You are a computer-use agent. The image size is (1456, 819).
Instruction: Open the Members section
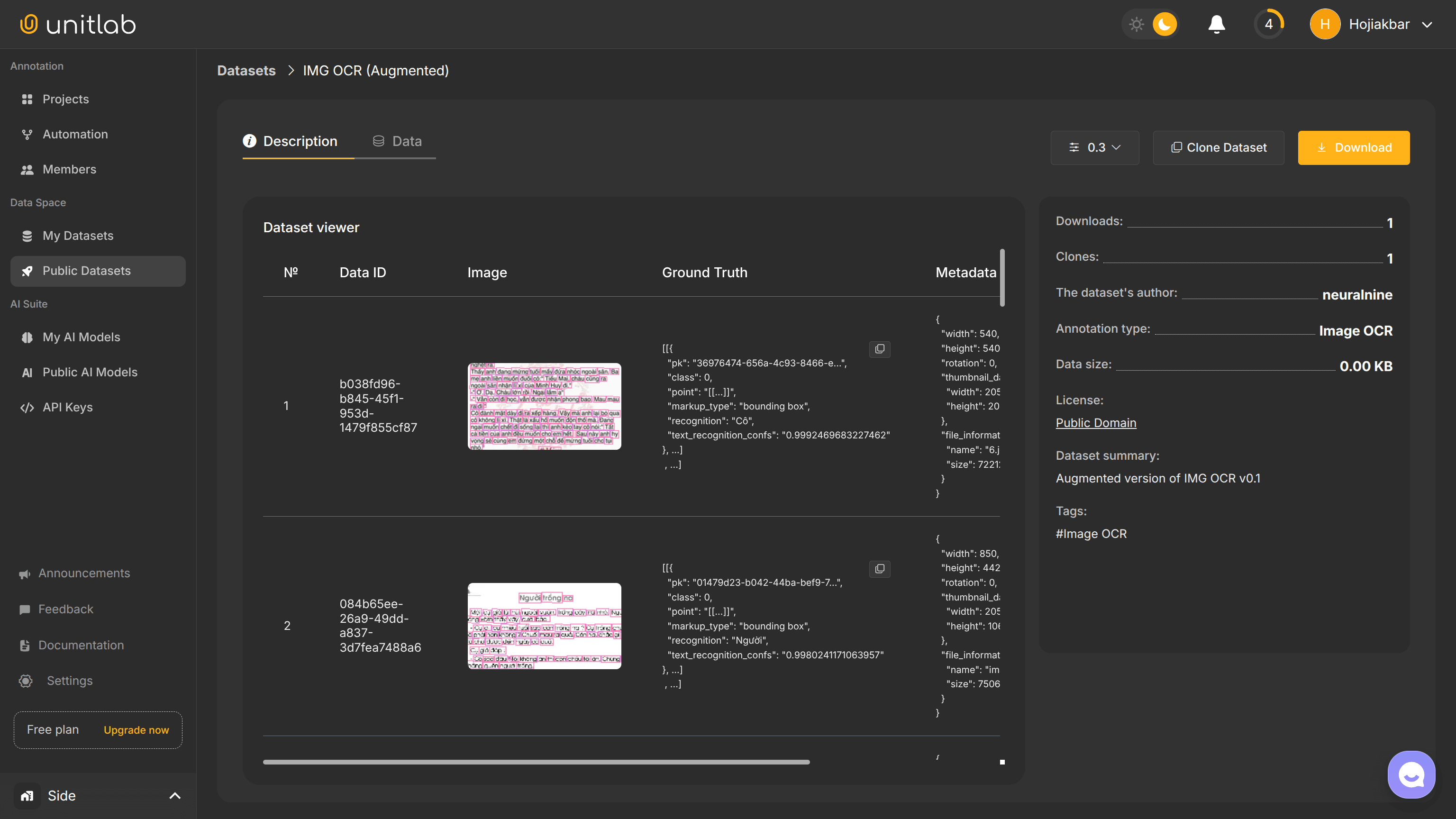coord(69,169)
